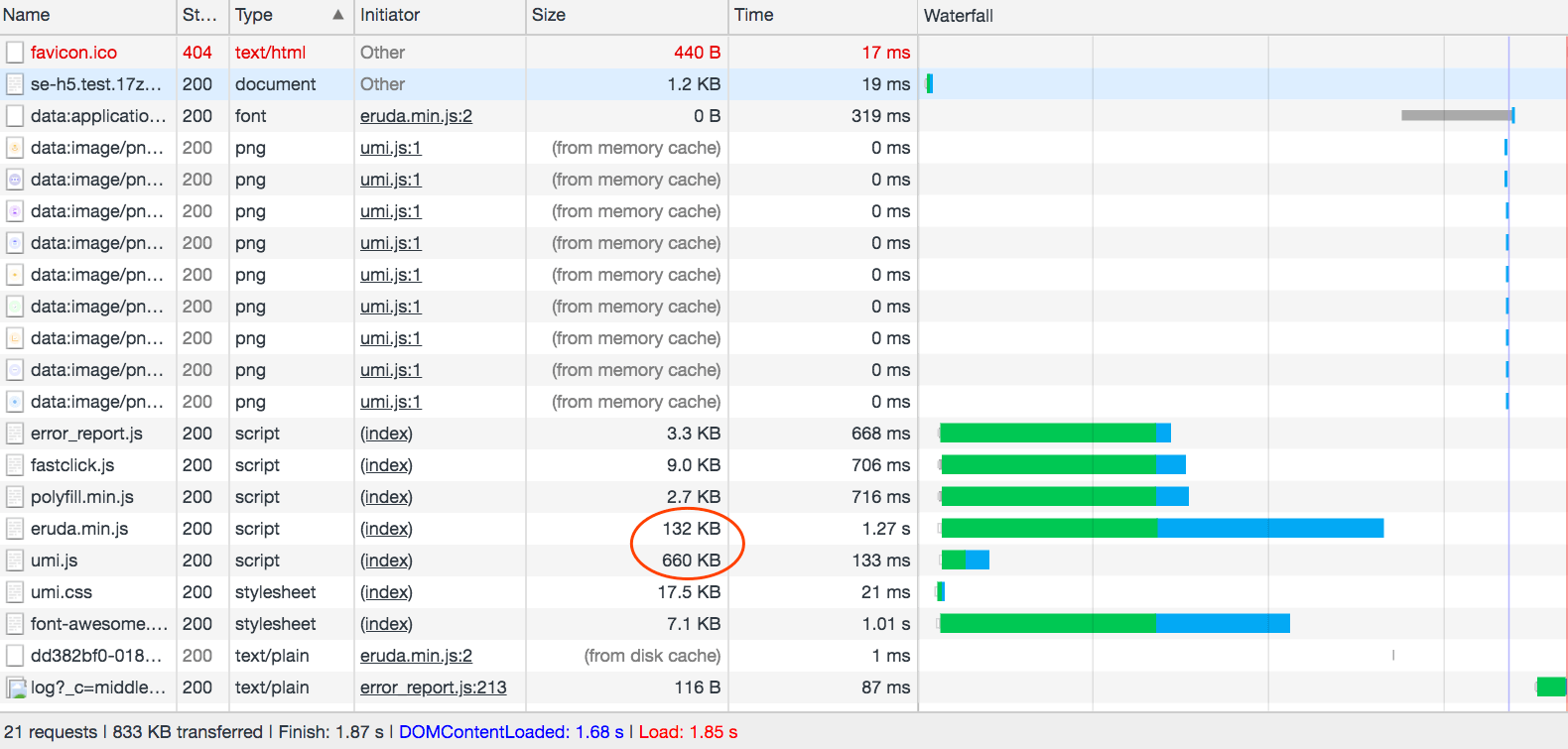The height and width of the screenshot is (749, 1568).
Task: Click the (from disk cache) size cell
Action: (652, 656)
